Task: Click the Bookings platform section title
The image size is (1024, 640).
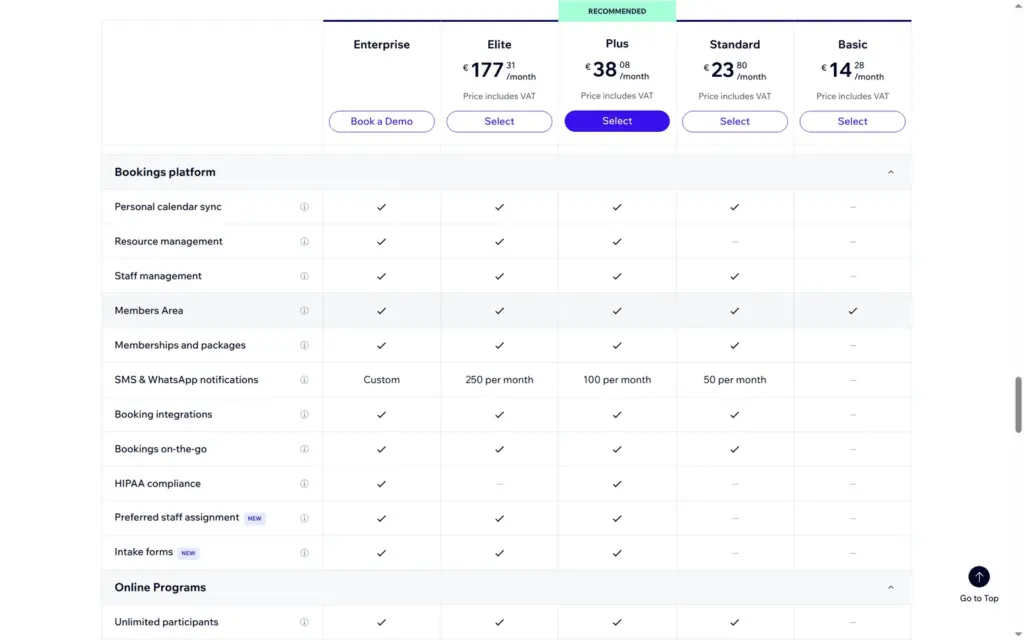Action: pyautogui.click(x=165, y=172)
